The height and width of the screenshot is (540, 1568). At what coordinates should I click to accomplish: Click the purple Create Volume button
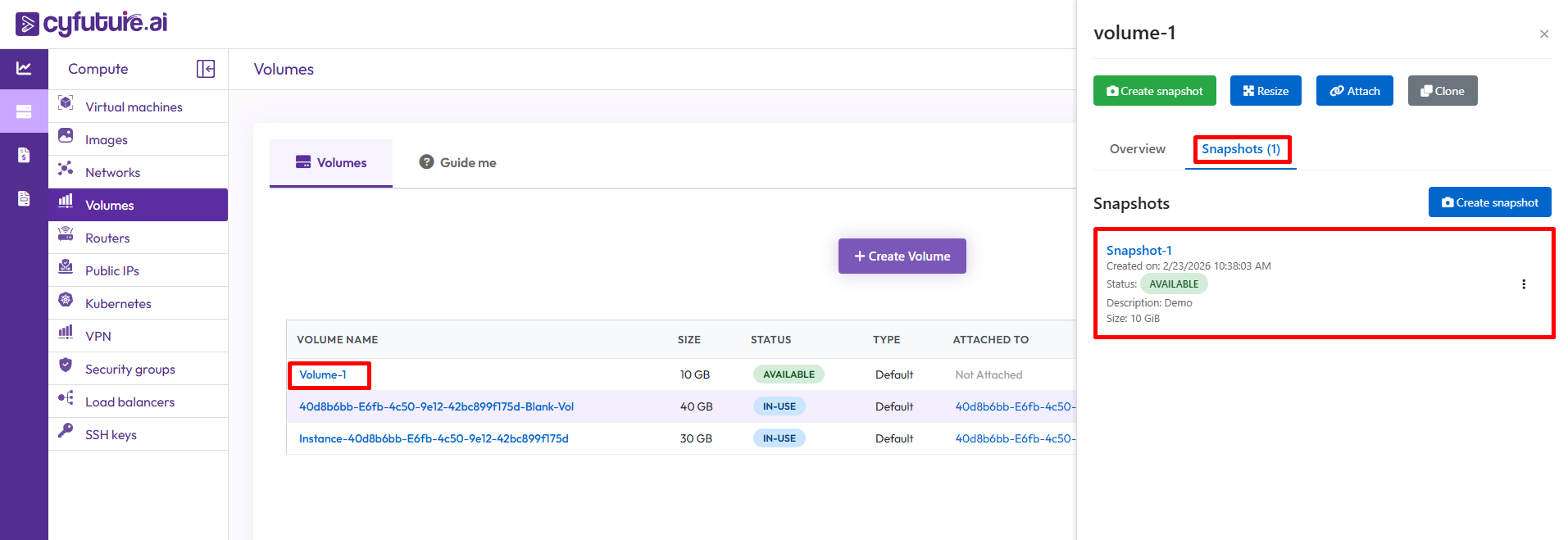click(x=902, y=256)
